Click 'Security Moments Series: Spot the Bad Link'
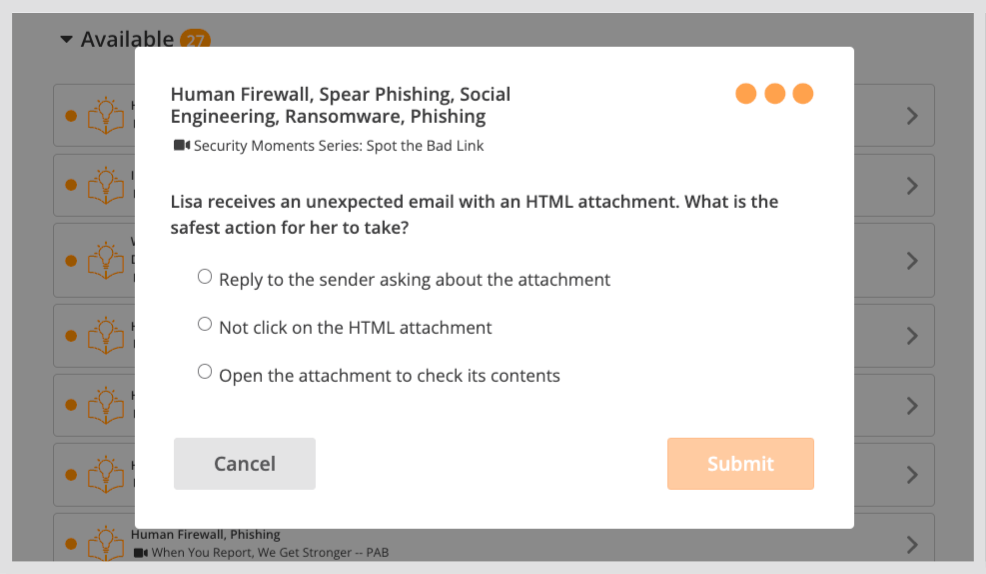986x574 pixels. [x=338, y=146]
